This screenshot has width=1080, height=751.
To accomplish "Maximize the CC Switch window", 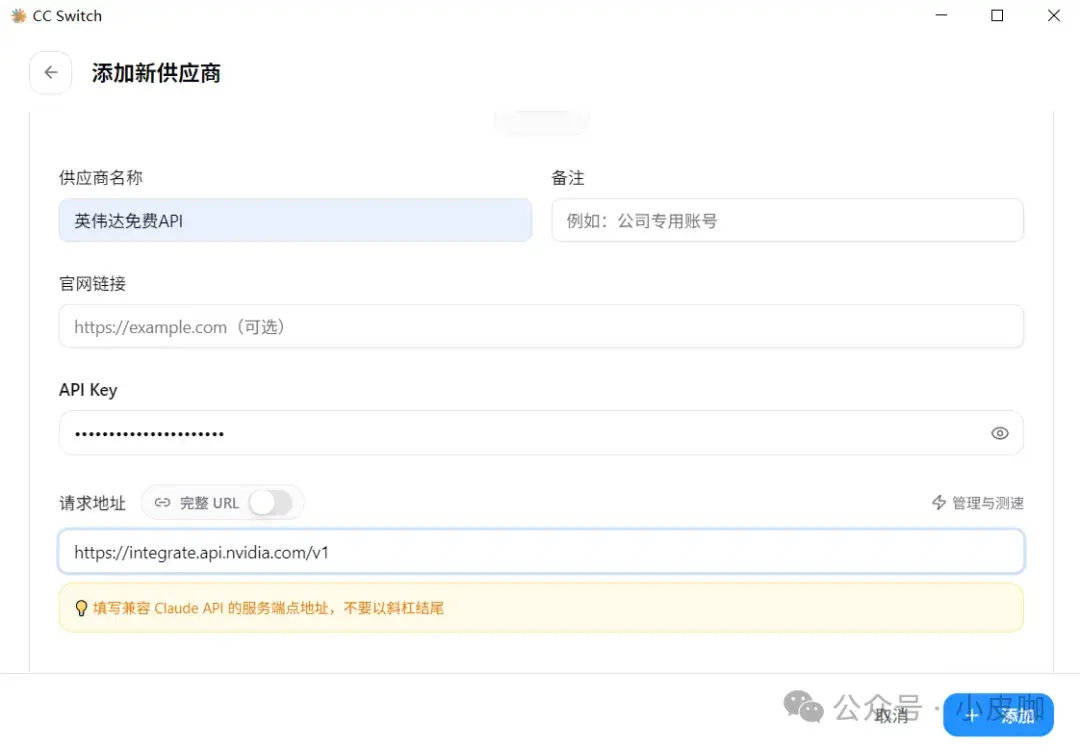I will [997, 15].
